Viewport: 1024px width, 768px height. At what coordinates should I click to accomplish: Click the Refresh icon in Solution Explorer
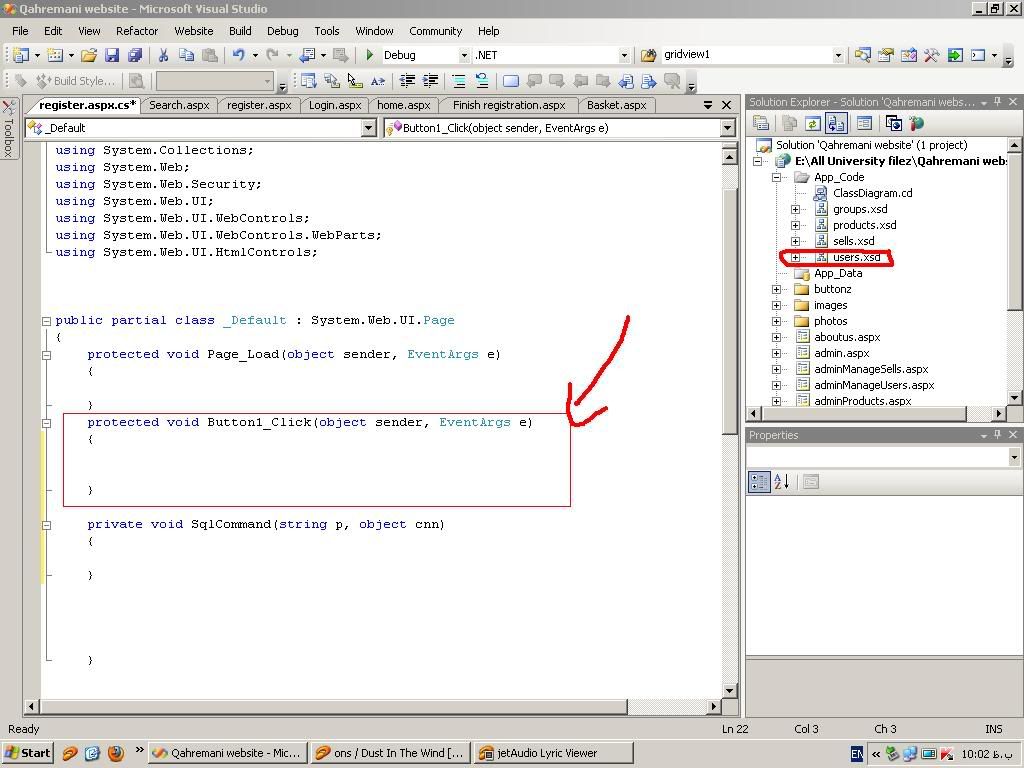click(x=812, y=123)
